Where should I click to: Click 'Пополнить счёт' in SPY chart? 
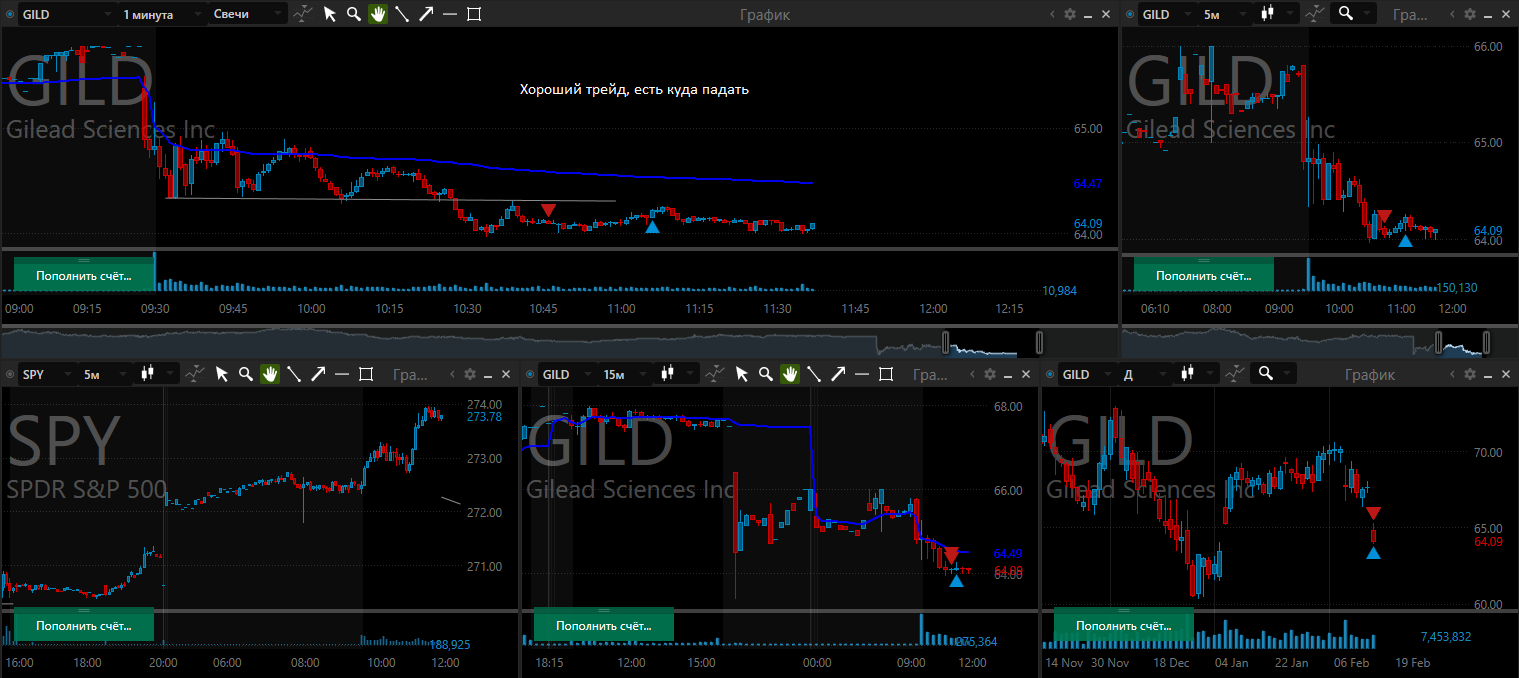tap(84, 625)
